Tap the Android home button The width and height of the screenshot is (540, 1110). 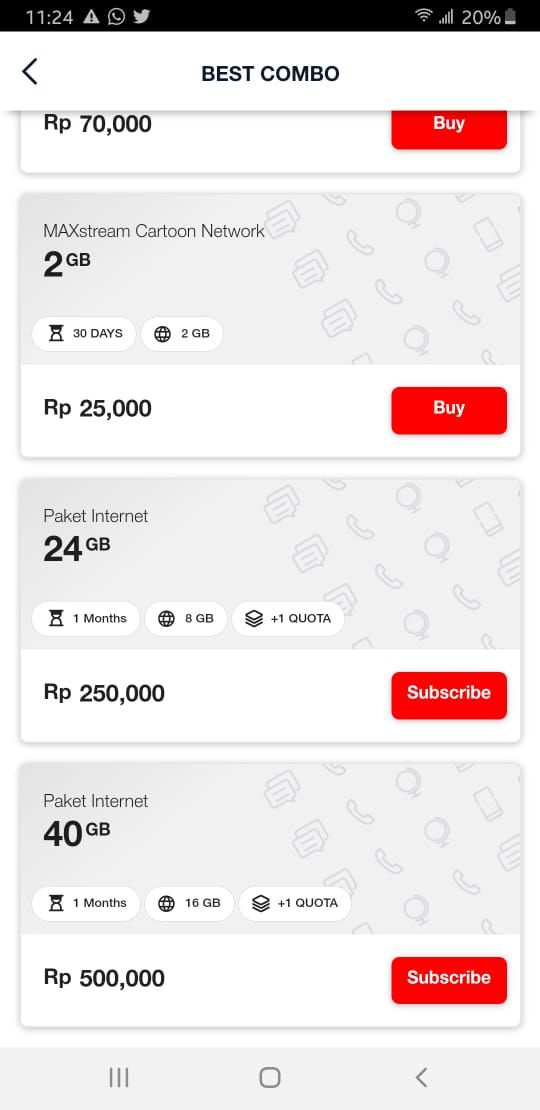coord(270,1077)
